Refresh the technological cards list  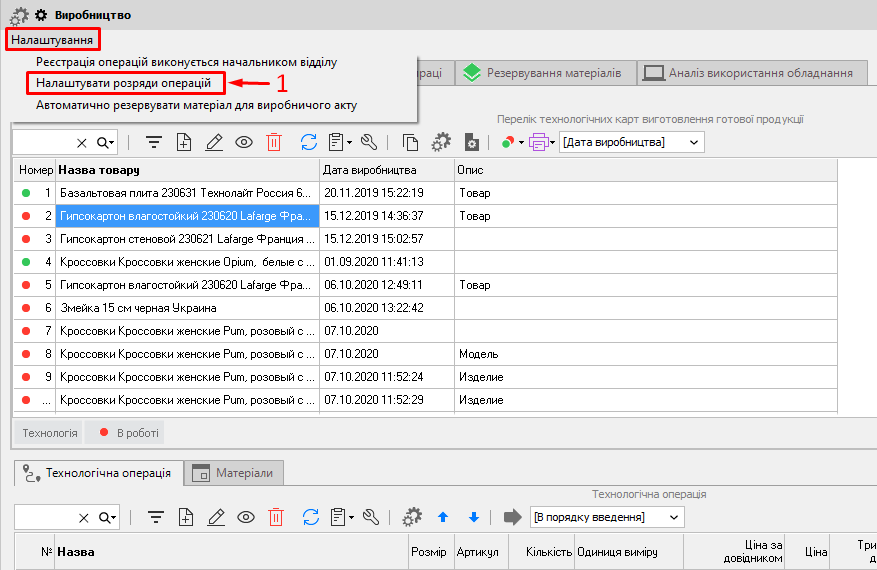click(309, 143)
